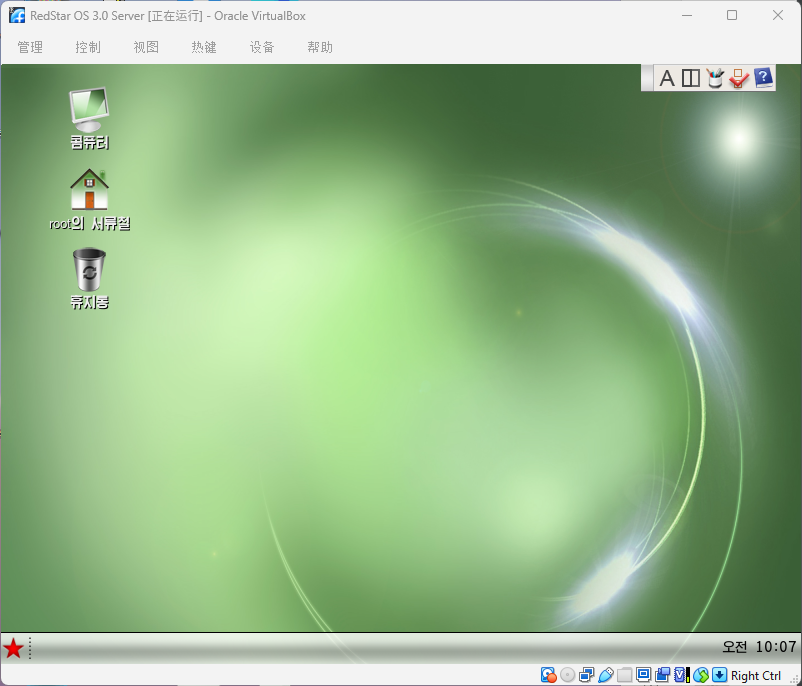Image resolution: width=802 pixels, height=686 pixels.
Task: Open the 管理 menu
Action: pyautogui.click(x=30, y=47)
